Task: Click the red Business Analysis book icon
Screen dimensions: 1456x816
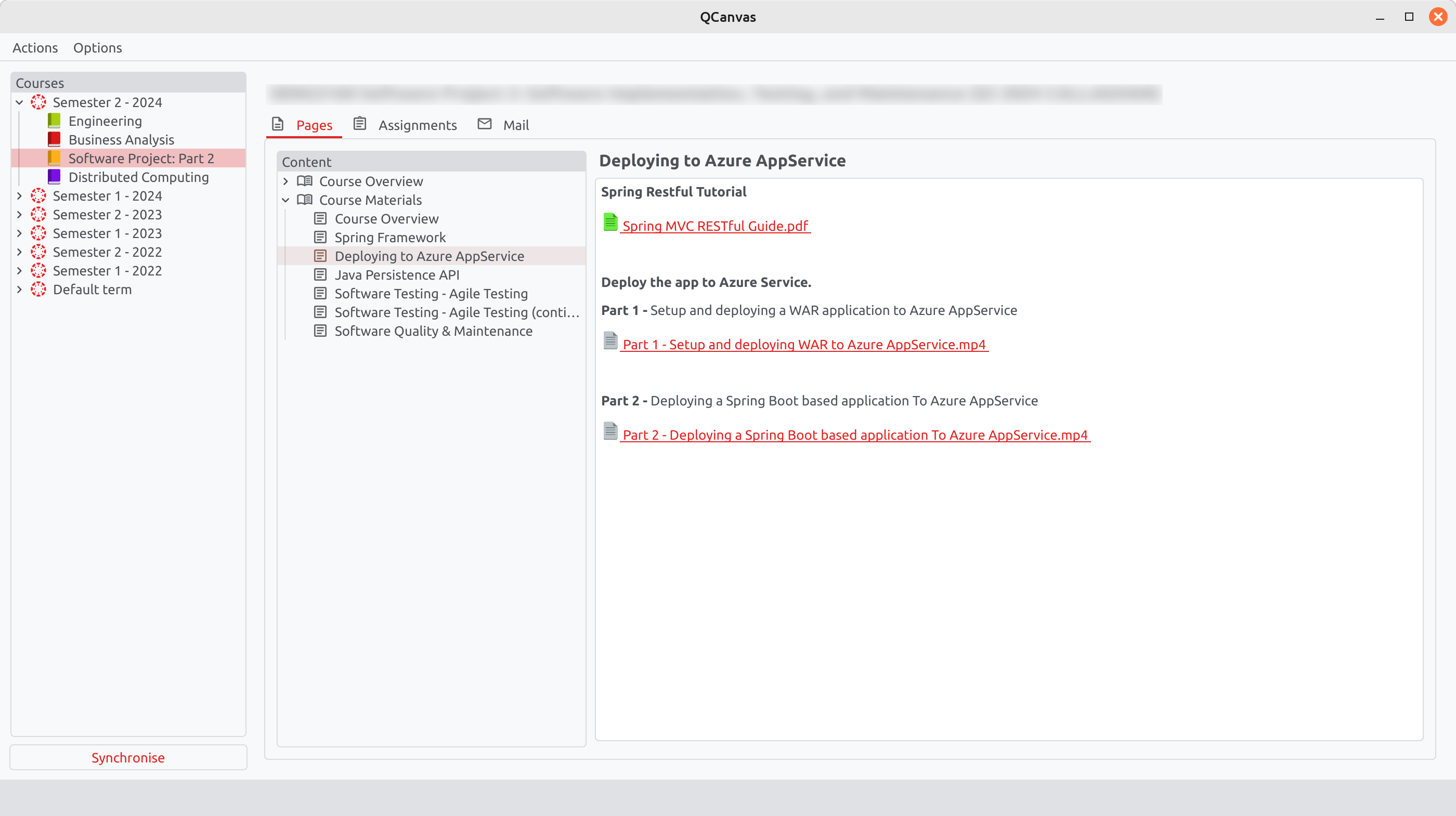Action: click(54, 139)
